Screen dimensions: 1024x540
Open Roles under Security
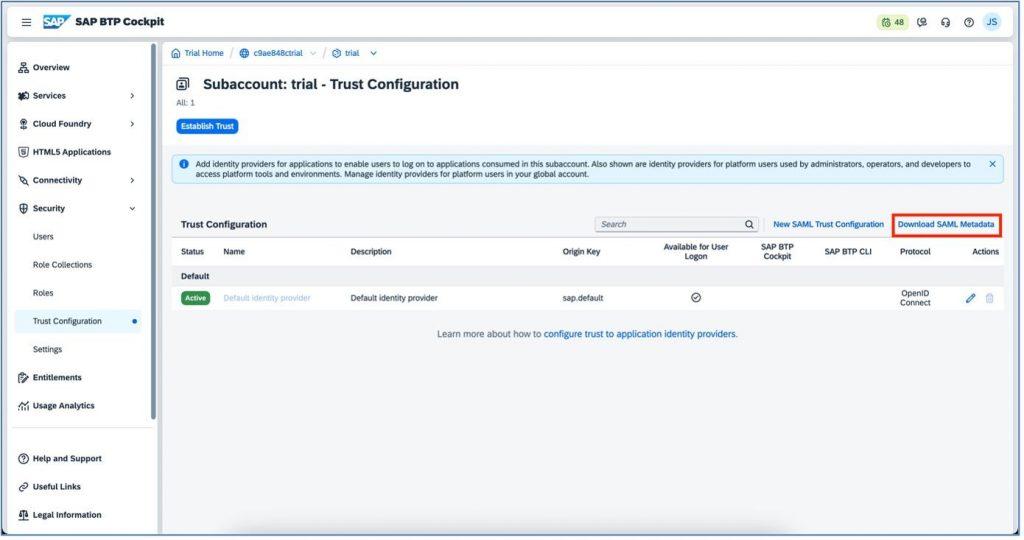click(x=43, y=293)
